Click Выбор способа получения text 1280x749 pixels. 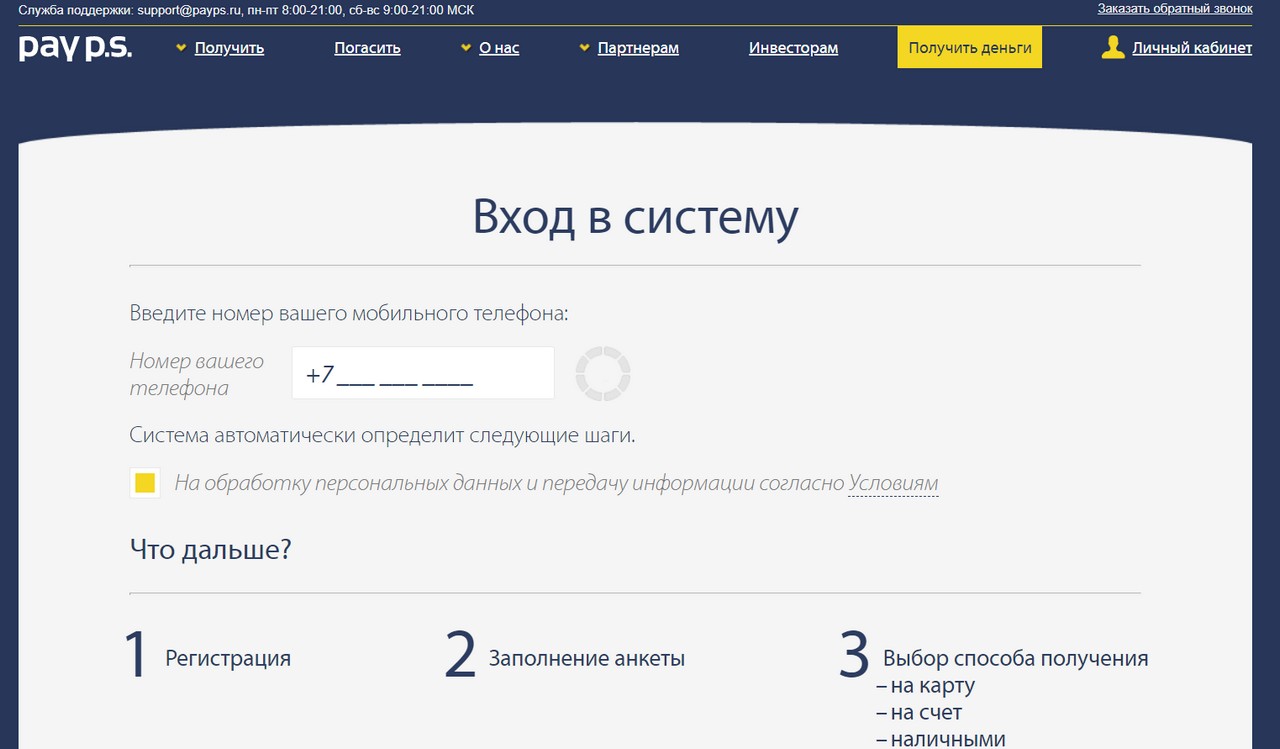click(1016, 658)
